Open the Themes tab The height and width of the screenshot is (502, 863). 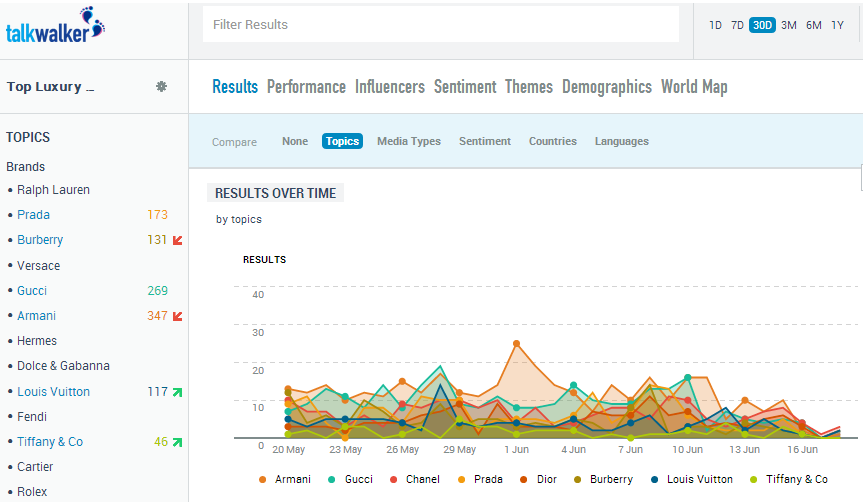coord(529,87)
